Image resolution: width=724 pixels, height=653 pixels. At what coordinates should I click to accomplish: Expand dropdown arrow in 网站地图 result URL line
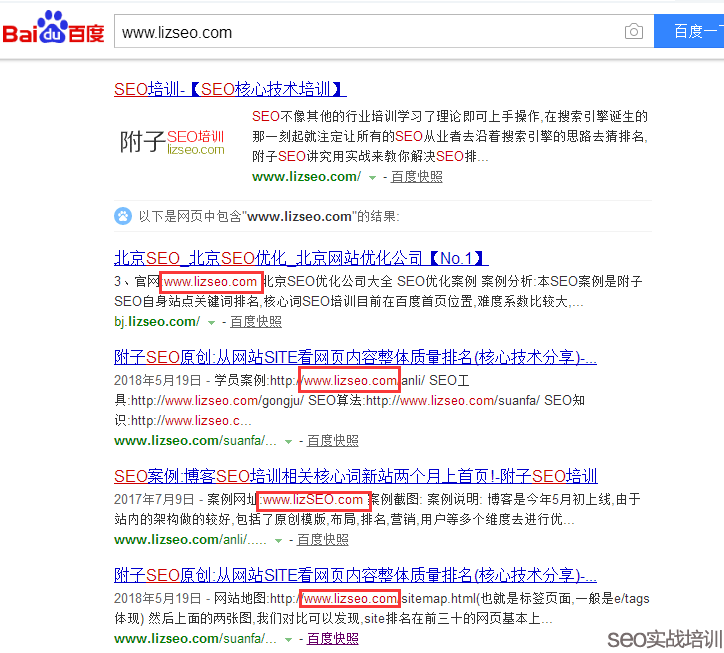288,640
